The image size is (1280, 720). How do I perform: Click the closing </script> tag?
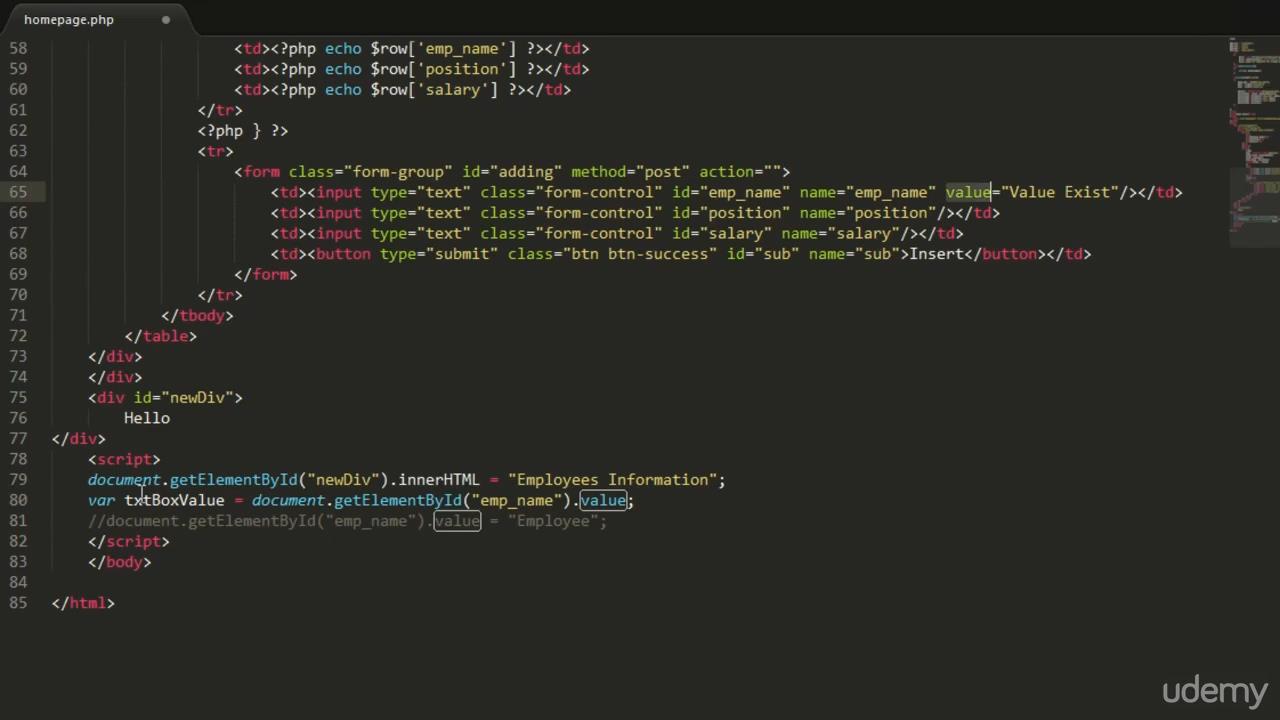point(129,541)
